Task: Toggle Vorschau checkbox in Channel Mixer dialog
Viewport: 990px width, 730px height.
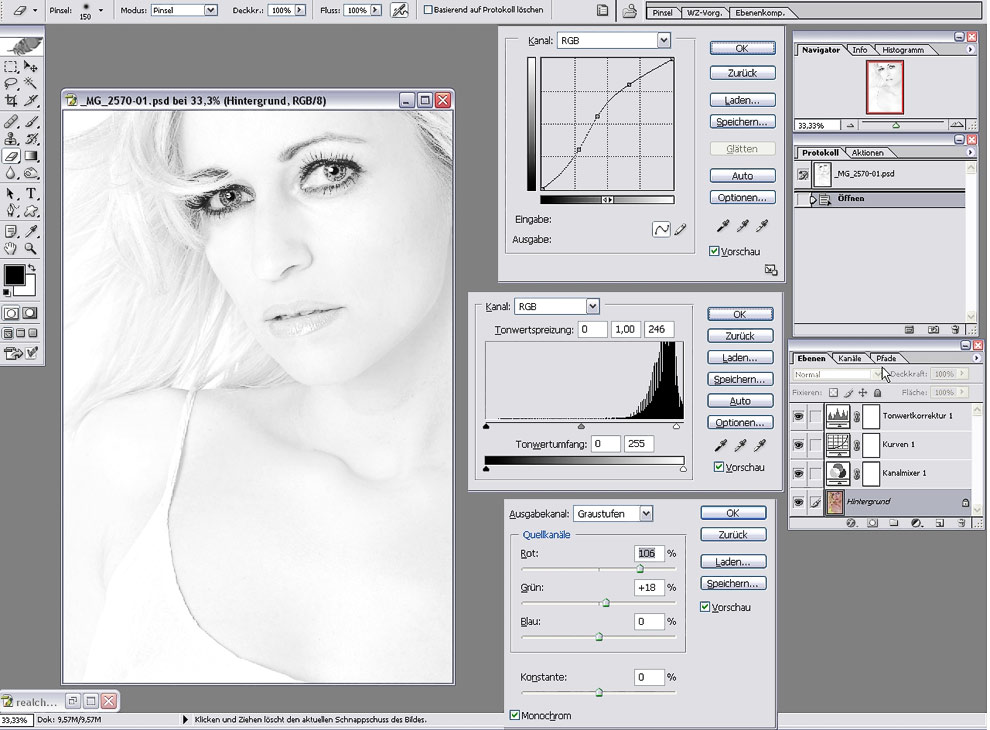Action: [x=705, y=607]
